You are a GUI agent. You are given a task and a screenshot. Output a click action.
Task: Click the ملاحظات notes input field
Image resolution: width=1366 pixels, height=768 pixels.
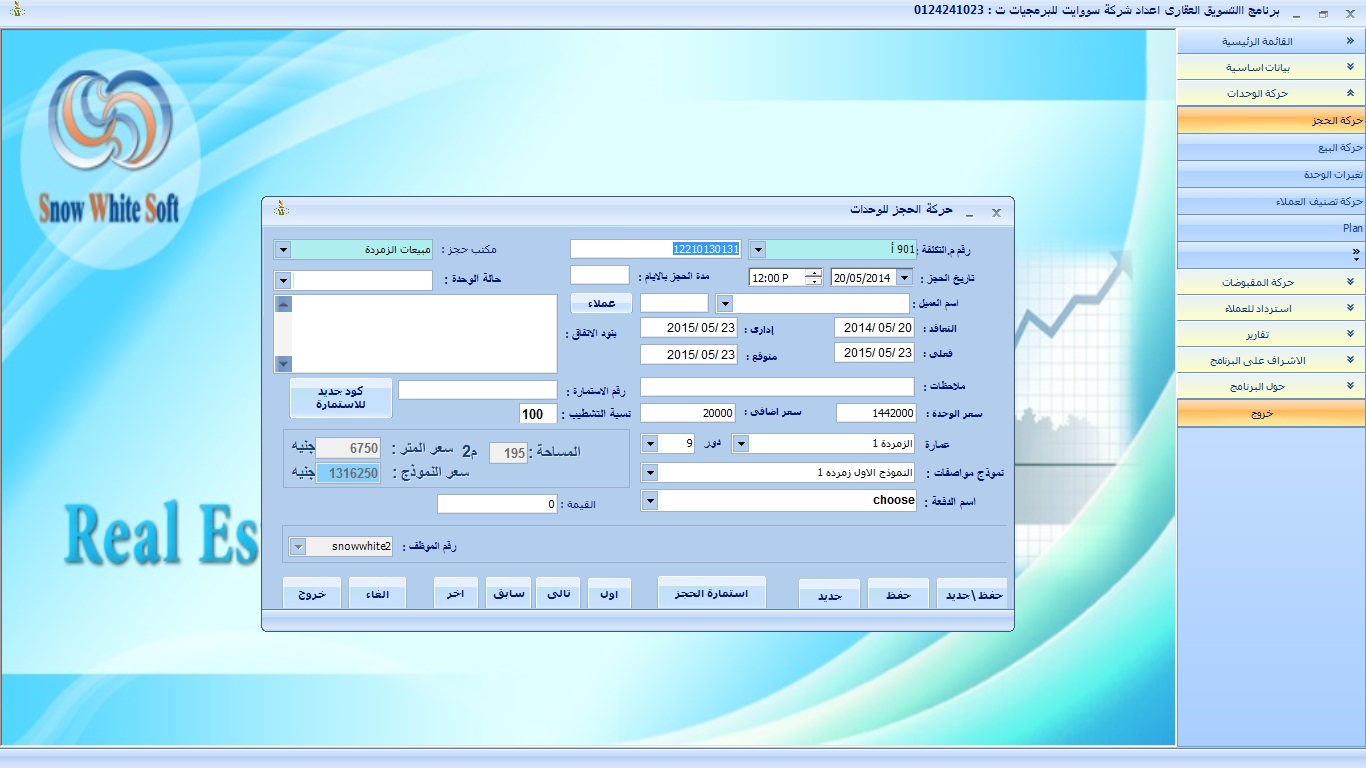777,387
